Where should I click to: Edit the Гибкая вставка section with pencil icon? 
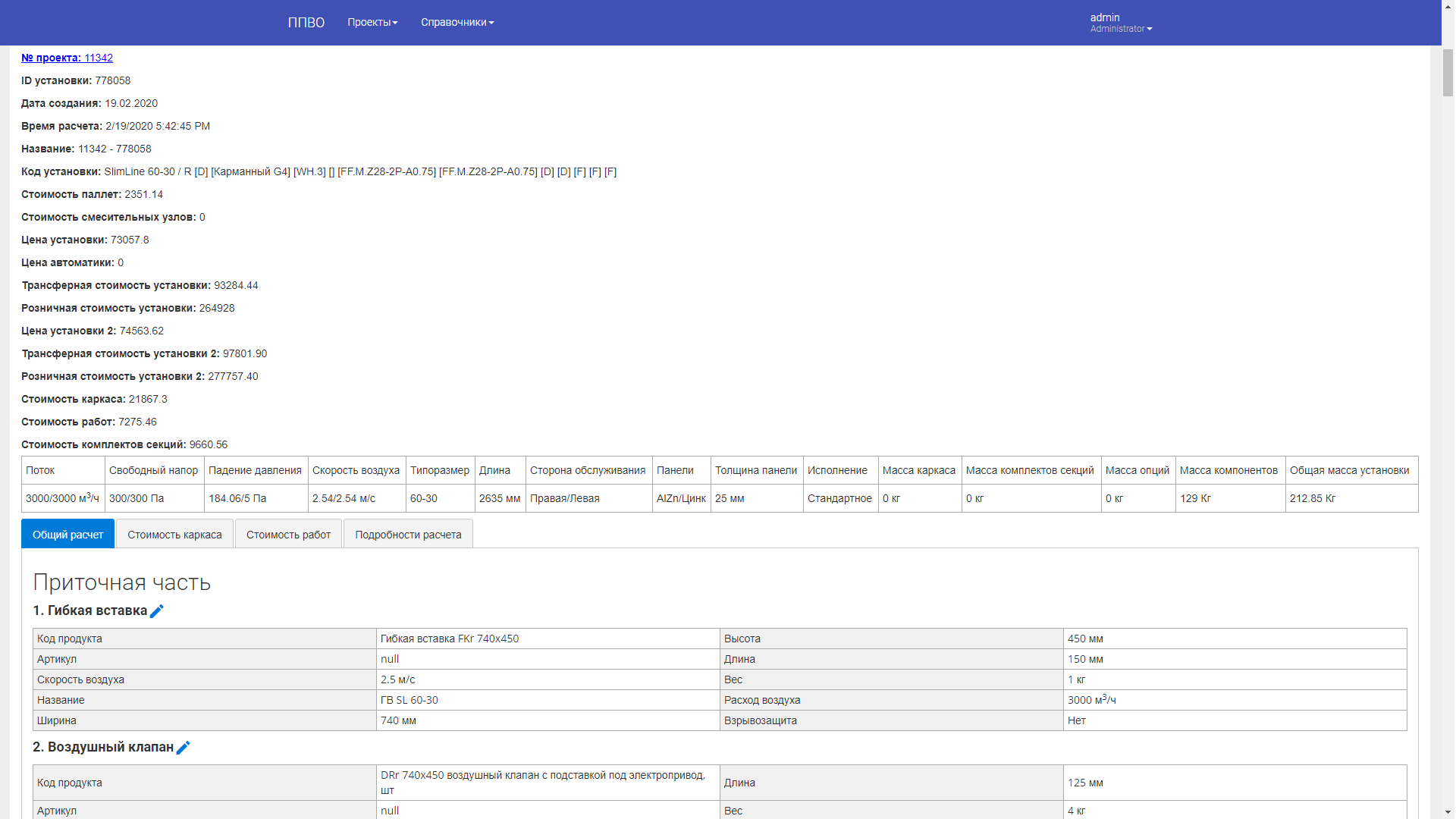tap(157, 611)
